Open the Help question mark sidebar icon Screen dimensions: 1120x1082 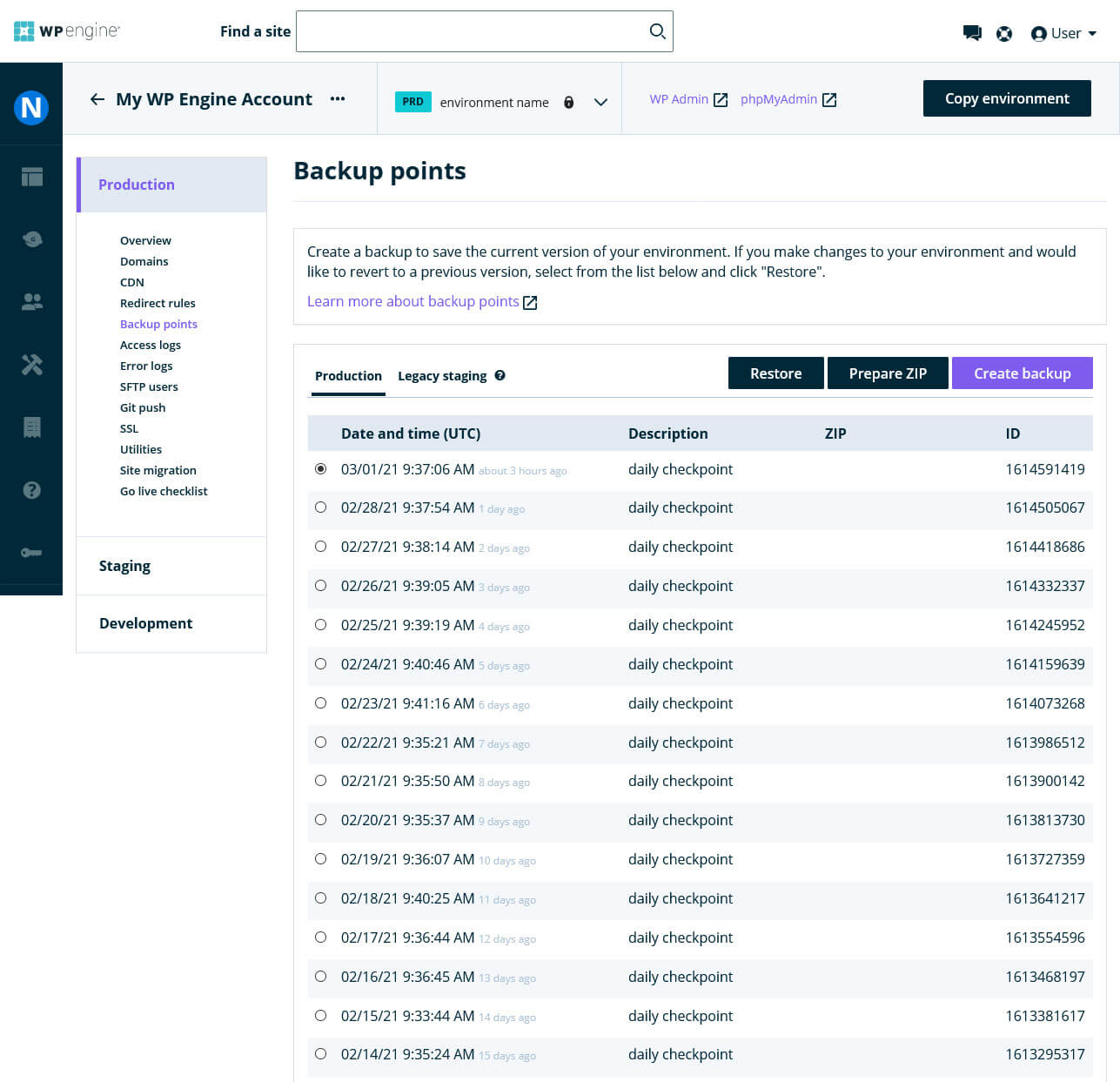click(x=32, y=490)
